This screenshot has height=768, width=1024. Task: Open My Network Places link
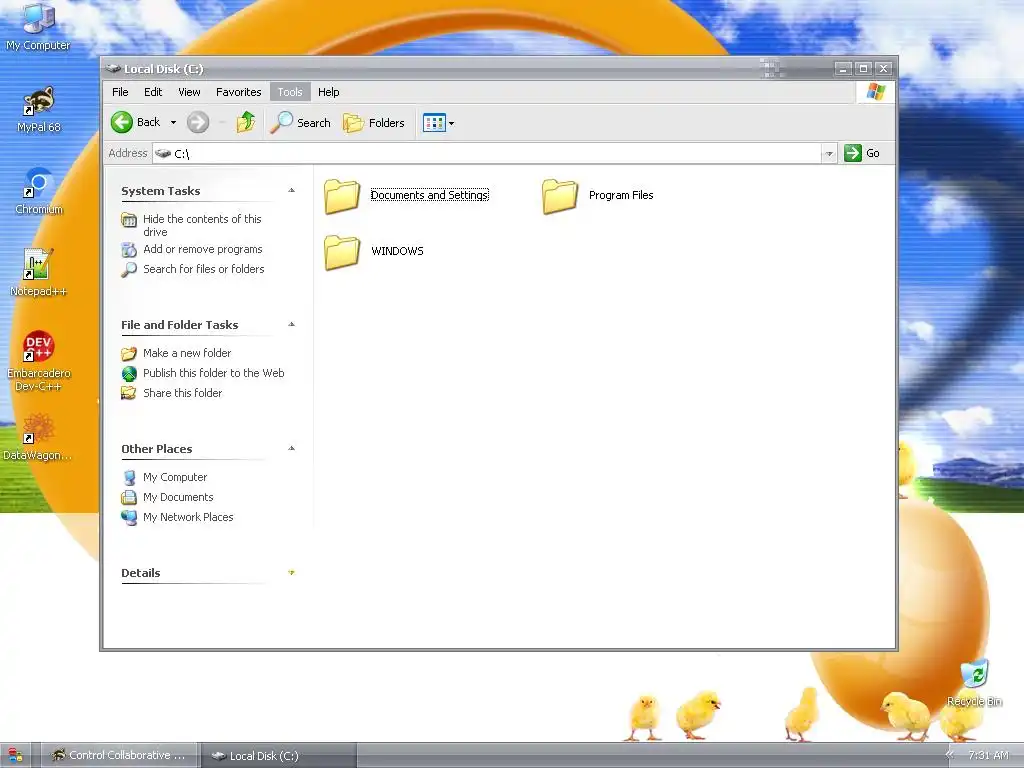pos(188,517)
